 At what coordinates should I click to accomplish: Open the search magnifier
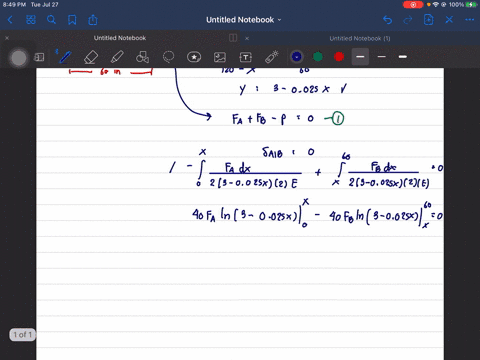tap(51, 20)
